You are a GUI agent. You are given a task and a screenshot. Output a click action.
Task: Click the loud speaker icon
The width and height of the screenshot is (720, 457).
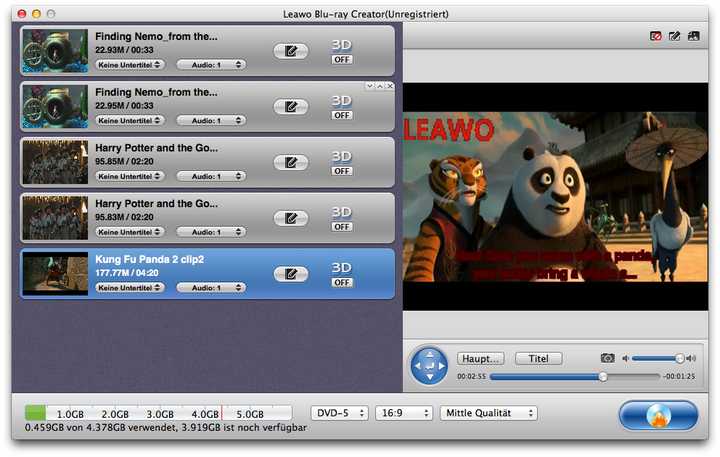point(691,358)
